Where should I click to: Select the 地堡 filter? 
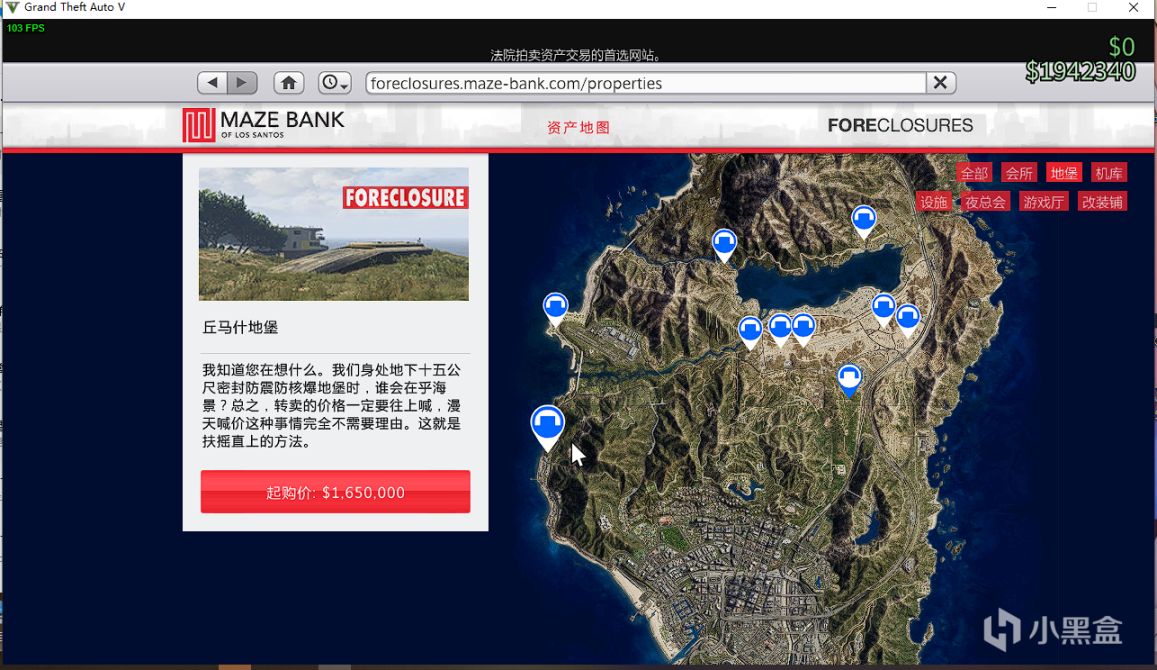click(1064, 173)
